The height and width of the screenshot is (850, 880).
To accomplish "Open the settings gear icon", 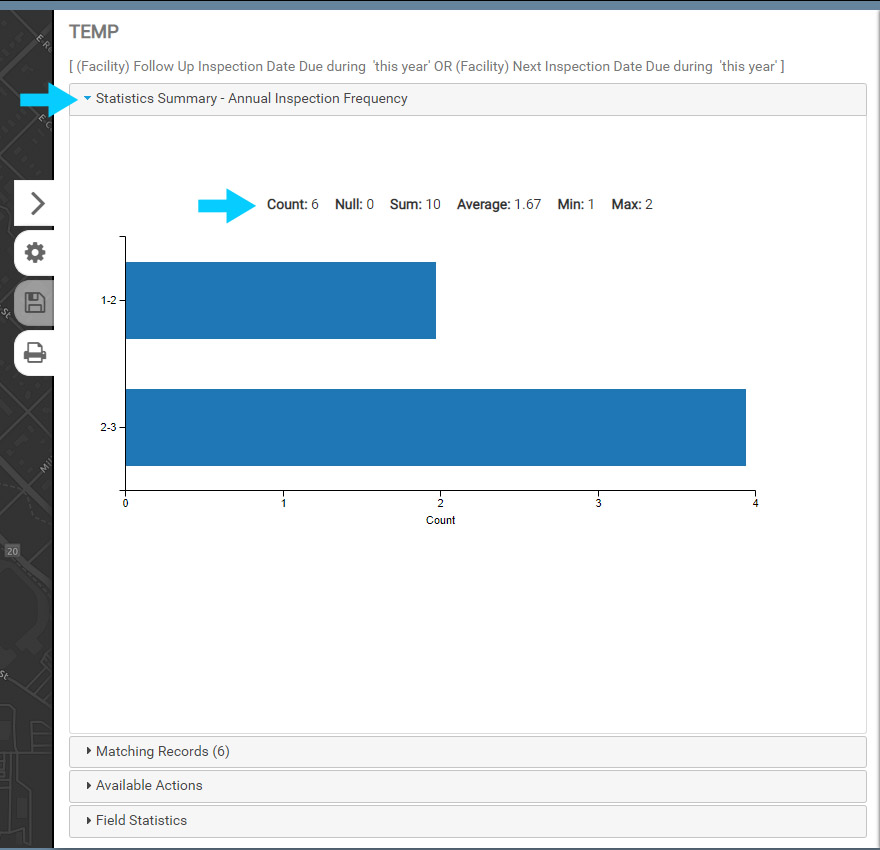I will click(35, 252).
